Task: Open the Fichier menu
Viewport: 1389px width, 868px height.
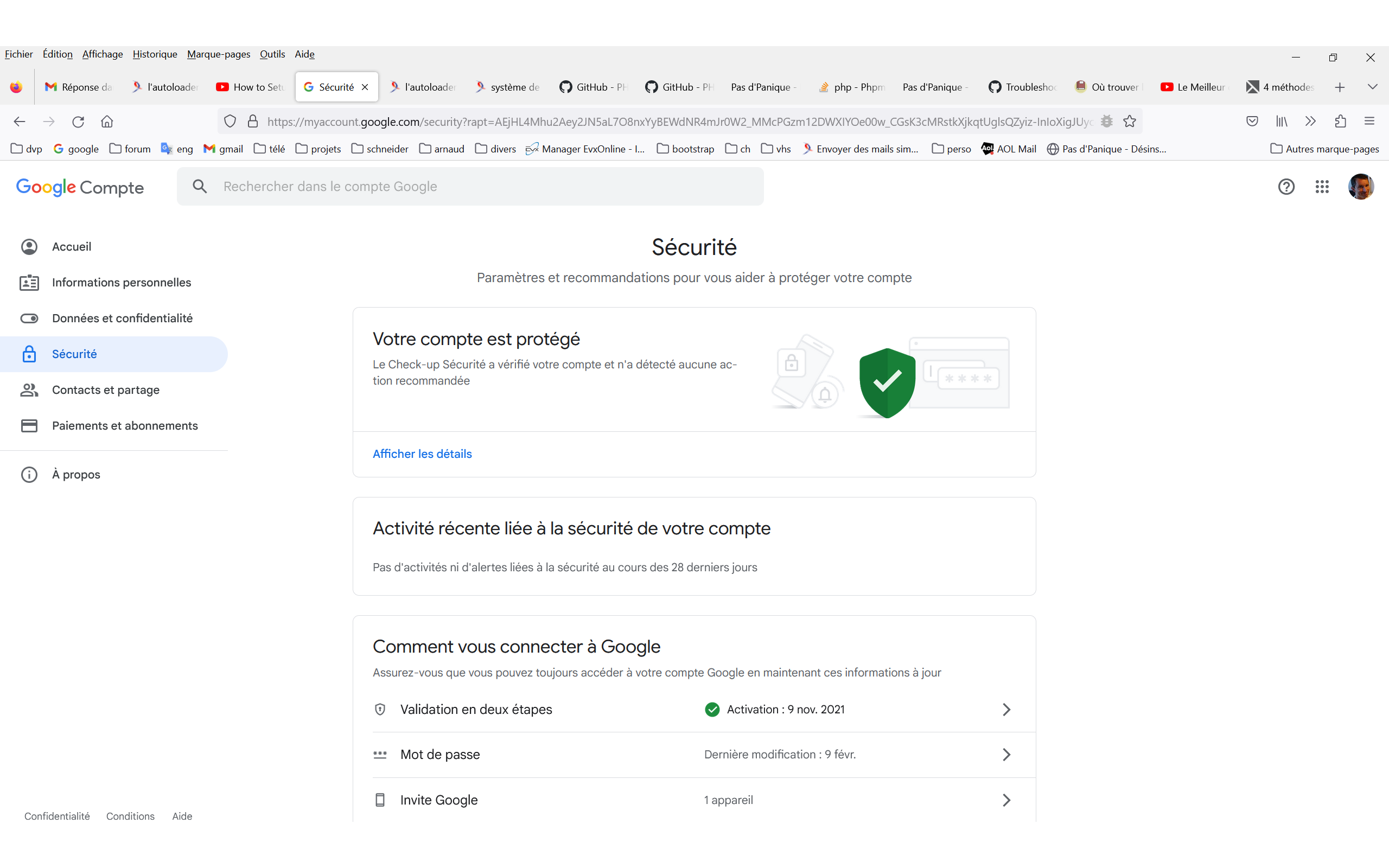Action: pos(19,55)
